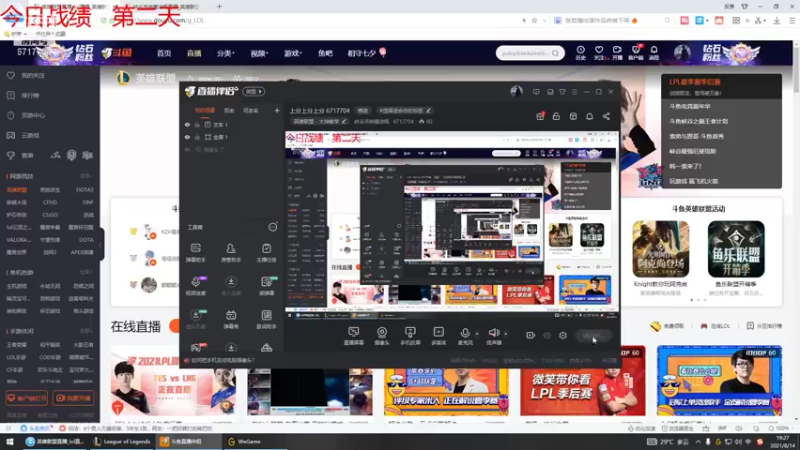Add a 多媒体 media source

click(438, 336)
